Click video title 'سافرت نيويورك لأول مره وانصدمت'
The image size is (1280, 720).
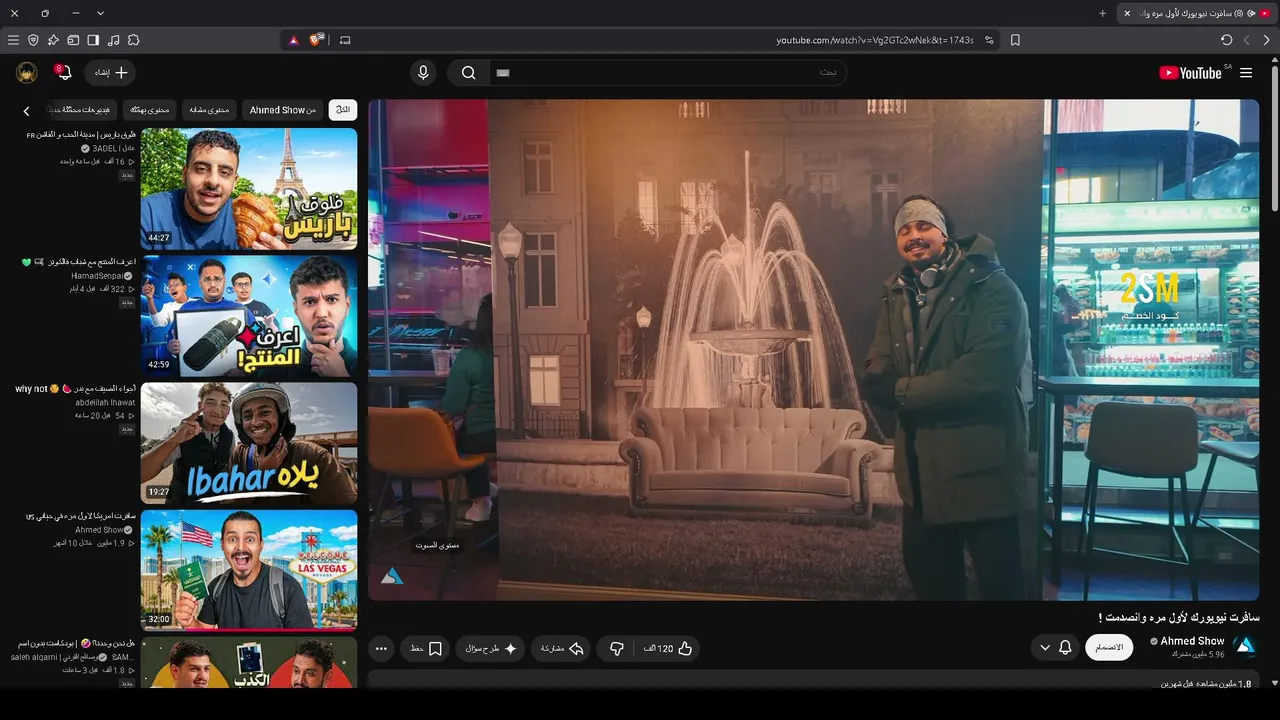pos(1178,617)
